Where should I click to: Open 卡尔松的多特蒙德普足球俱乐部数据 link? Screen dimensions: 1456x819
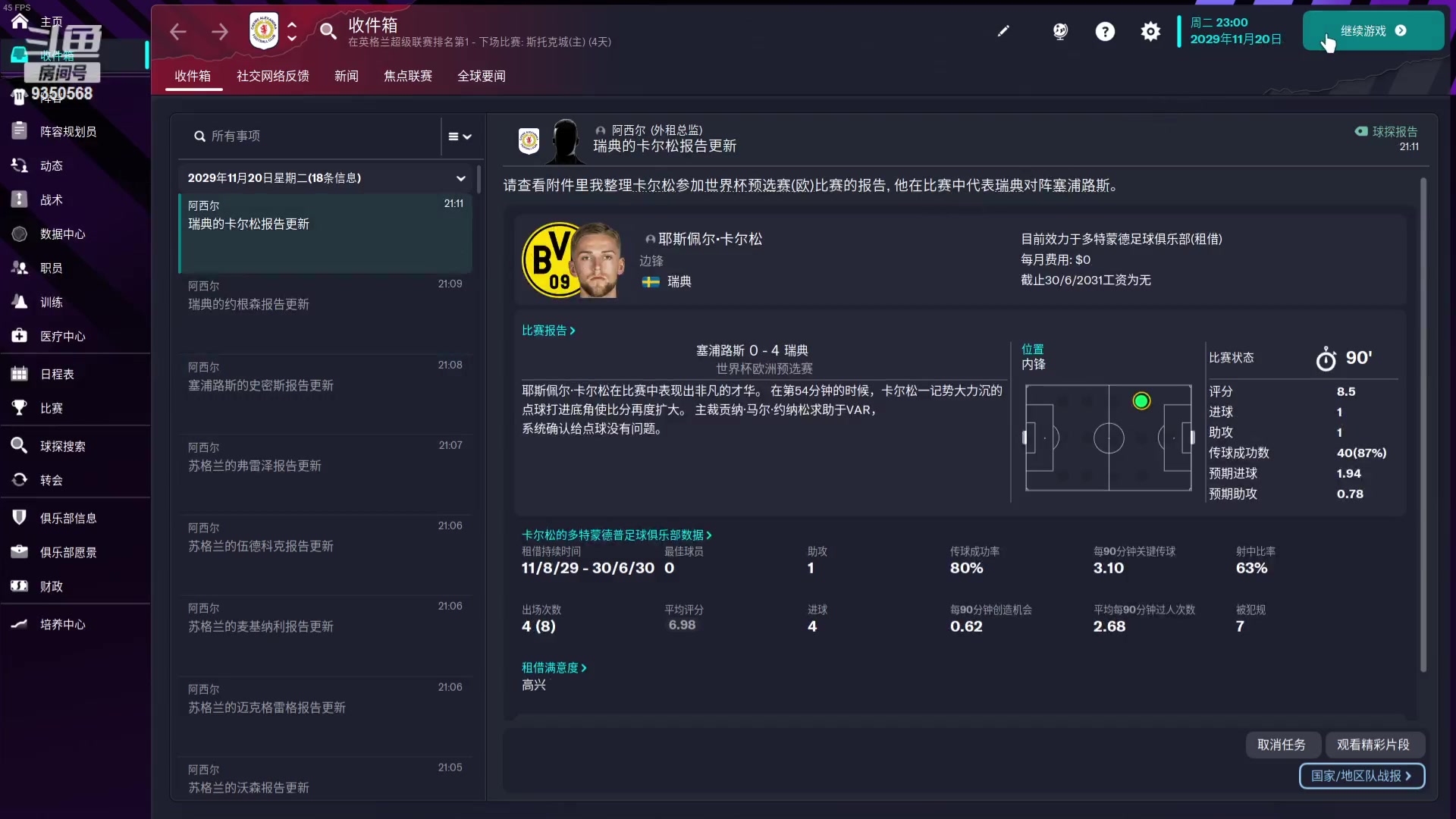tap(617, 535)
